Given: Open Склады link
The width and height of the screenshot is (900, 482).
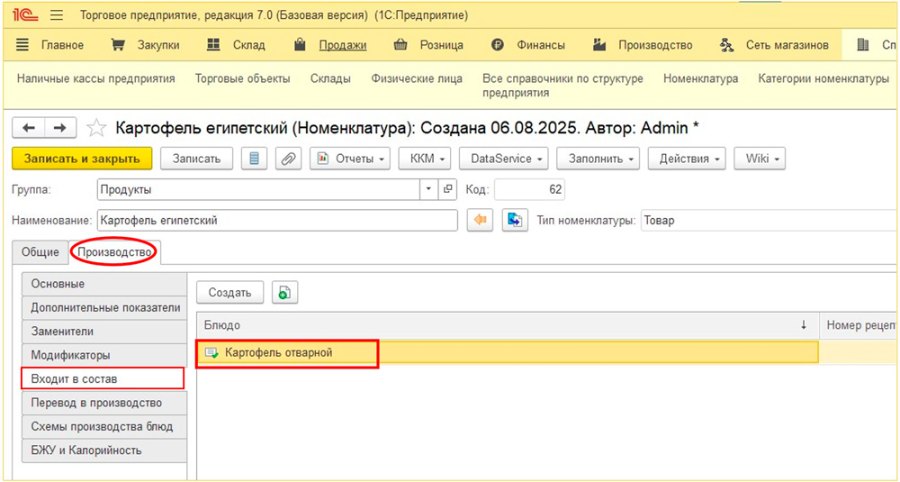Looking at the screenshot, I should (331, 79).
